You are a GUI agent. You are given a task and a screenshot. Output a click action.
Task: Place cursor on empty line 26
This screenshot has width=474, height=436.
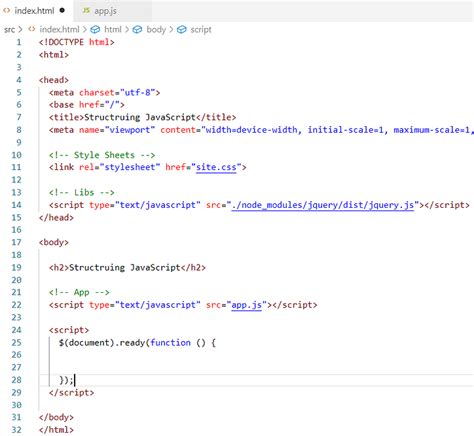tap(256, 355)
